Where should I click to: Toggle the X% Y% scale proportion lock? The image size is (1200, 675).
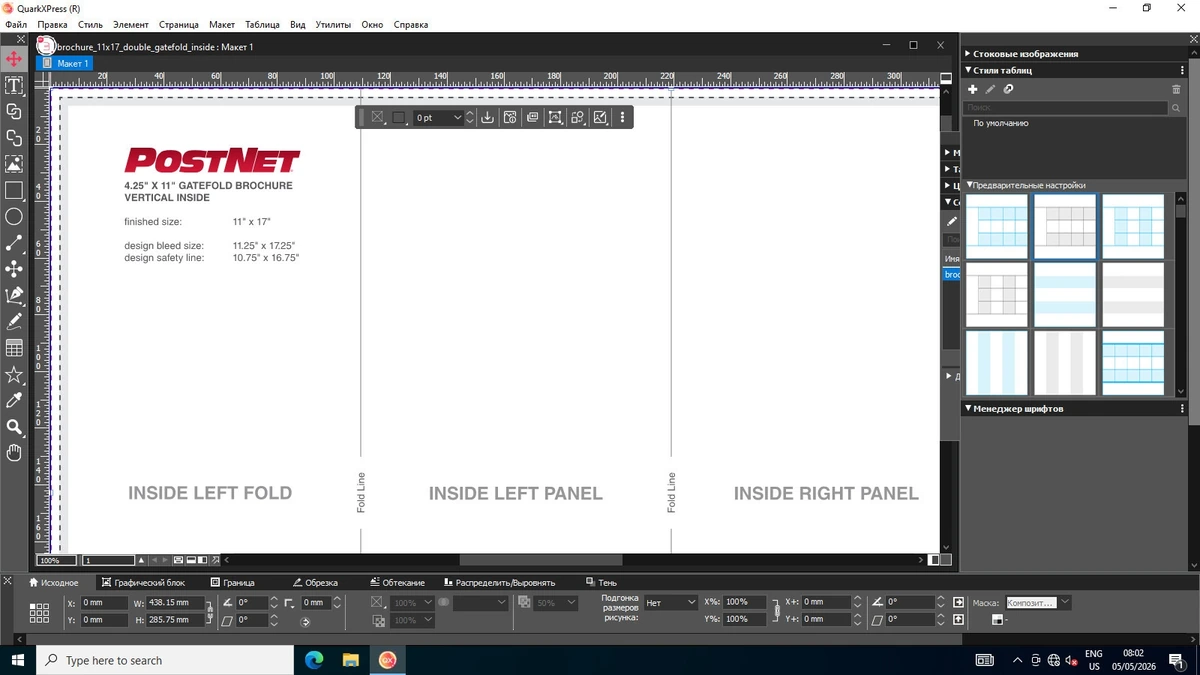[776, 610]
